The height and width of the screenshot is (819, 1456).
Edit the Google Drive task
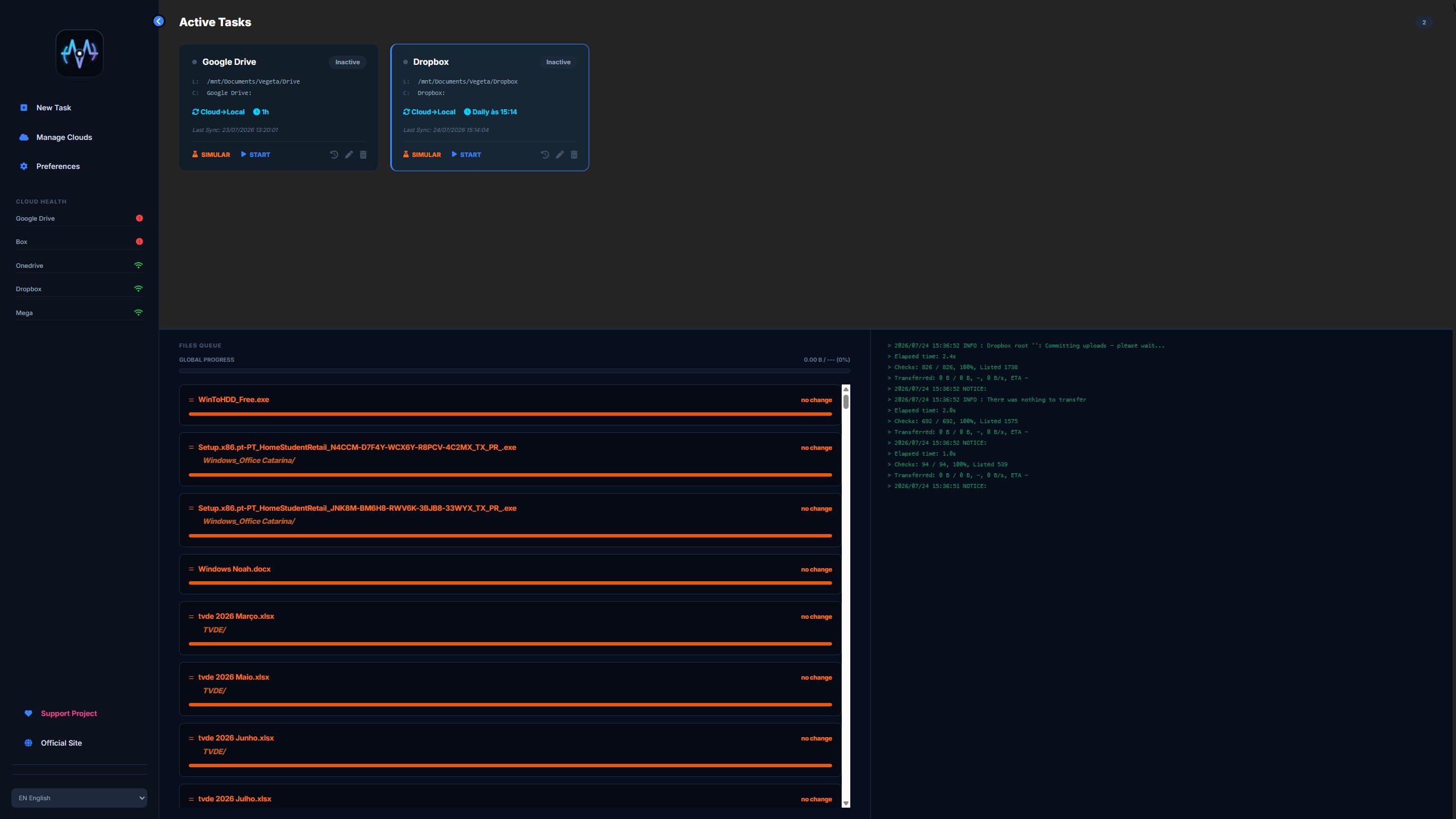[x=349, y=155]
